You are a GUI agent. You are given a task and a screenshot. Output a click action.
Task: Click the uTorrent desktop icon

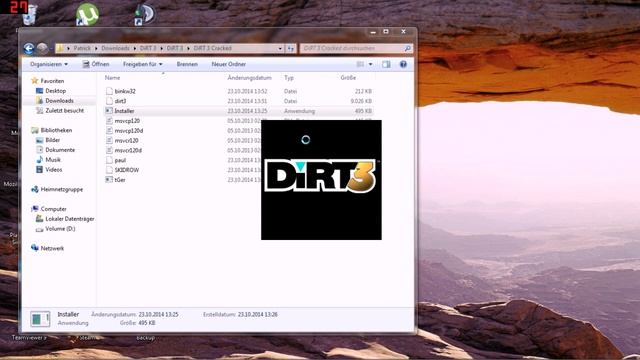[87, 14]
